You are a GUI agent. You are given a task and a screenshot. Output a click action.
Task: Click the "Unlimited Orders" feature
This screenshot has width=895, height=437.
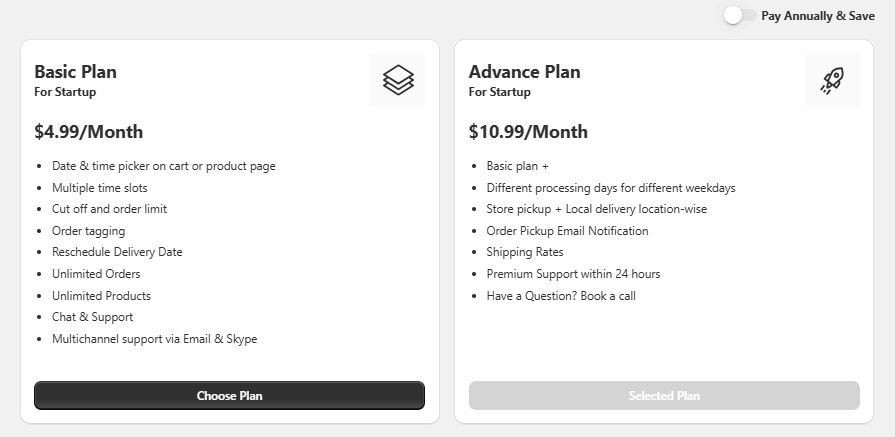pos(96,274)
